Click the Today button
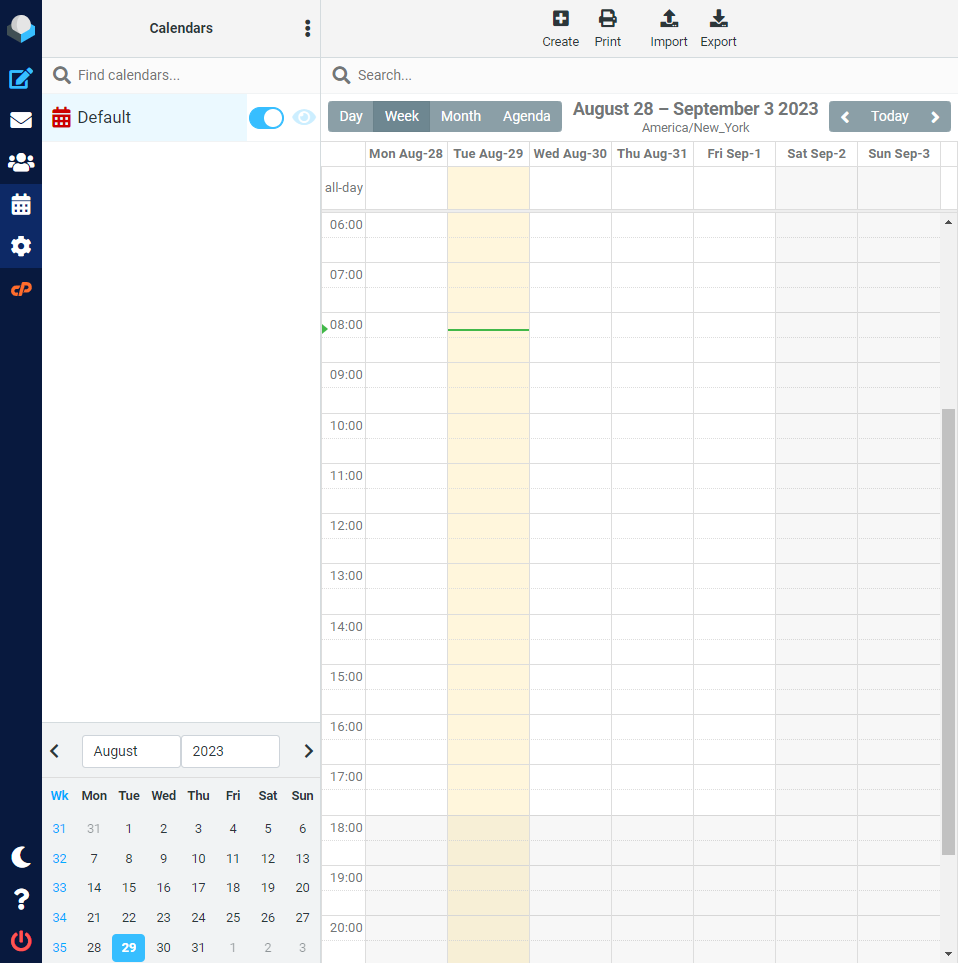 tap(890, 117)
